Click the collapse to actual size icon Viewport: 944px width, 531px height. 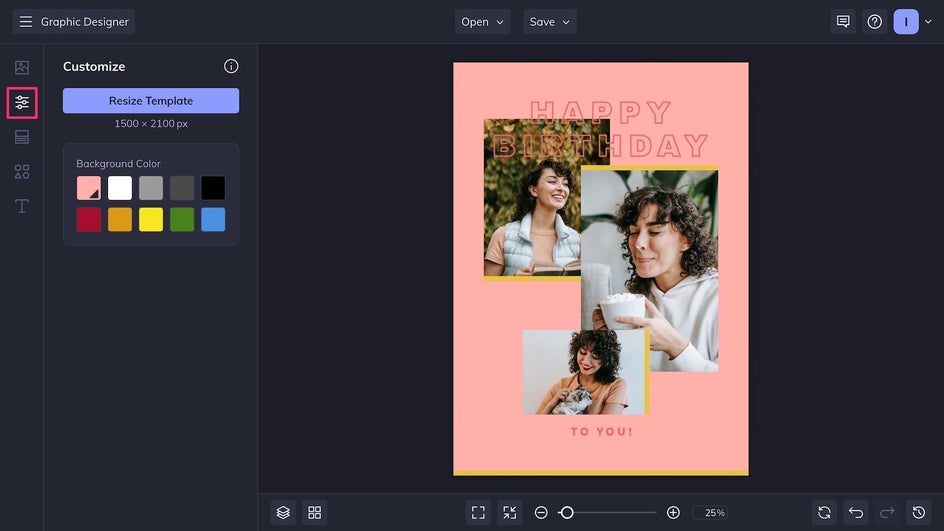coord(509,512)
